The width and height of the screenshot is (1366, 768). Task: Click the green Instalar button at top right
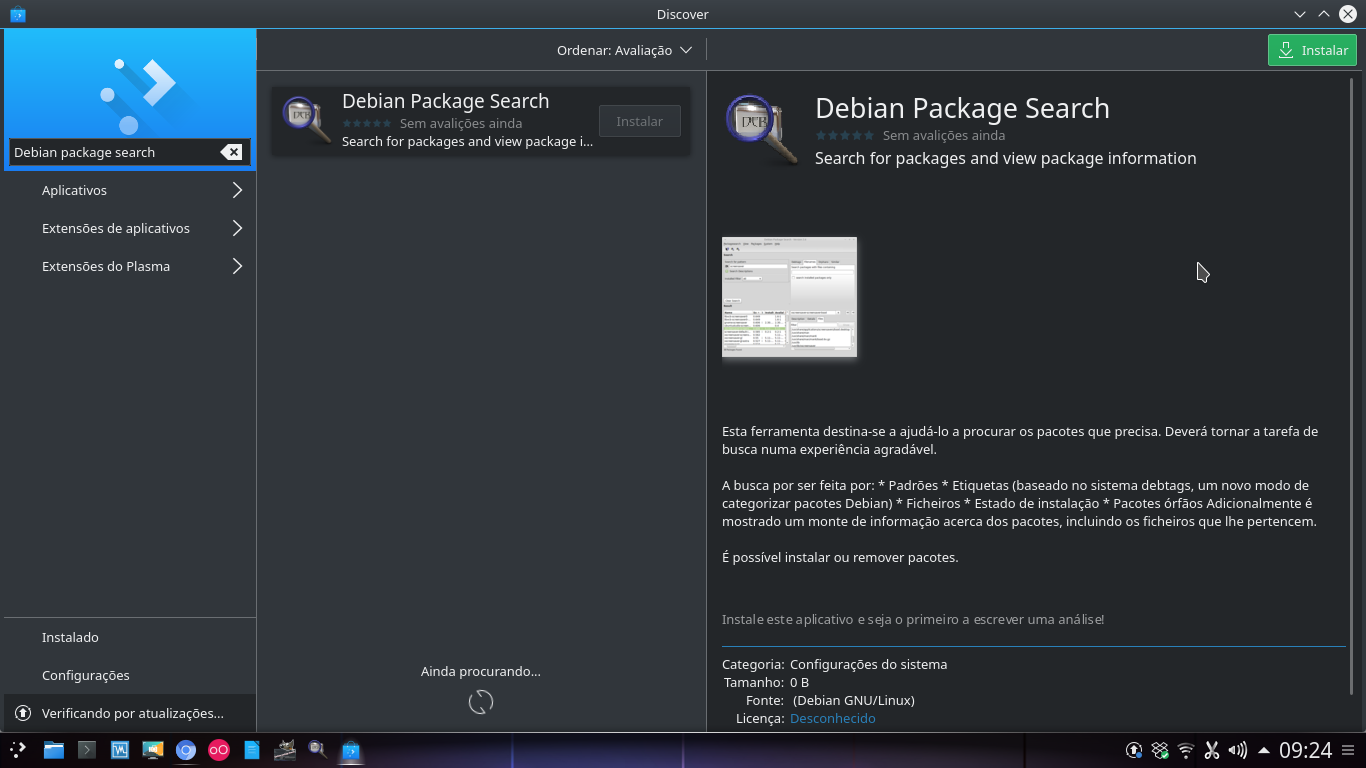pos(1312,50)
